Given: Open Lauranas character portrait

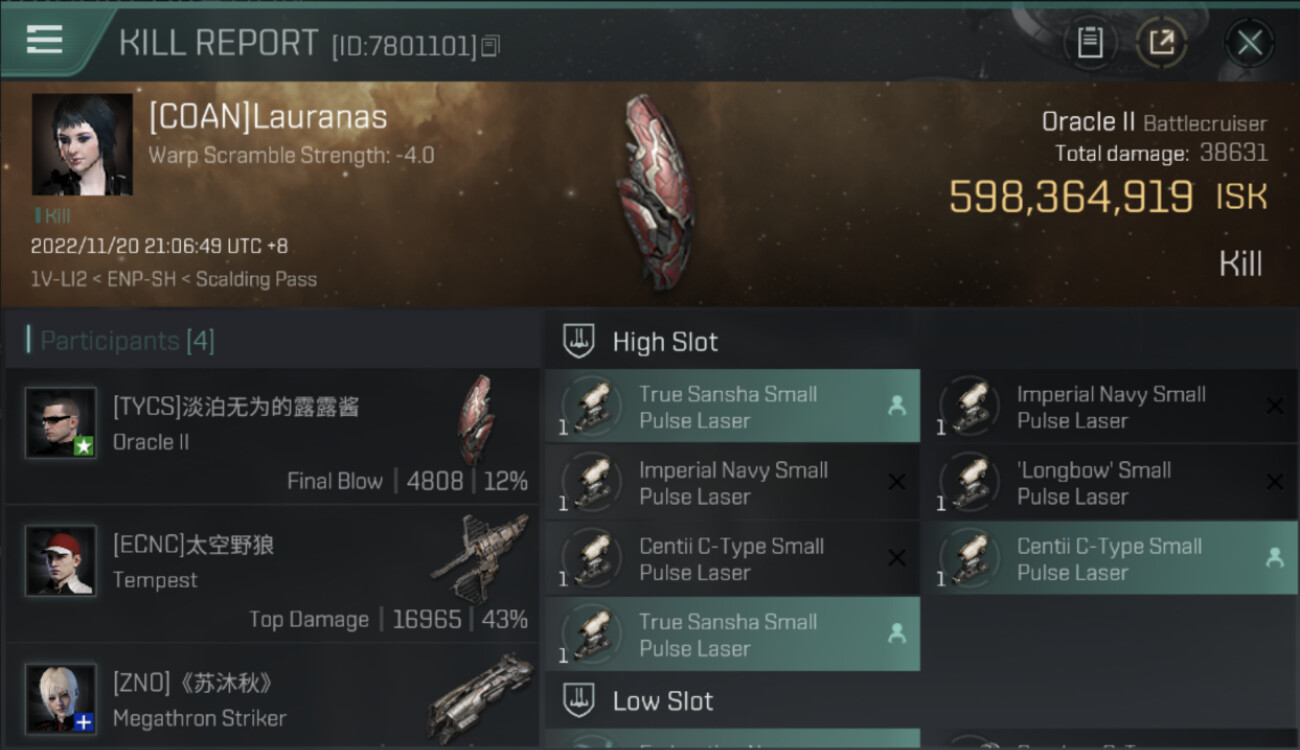Looking at the screenshot, I should (x=82, y=144).
